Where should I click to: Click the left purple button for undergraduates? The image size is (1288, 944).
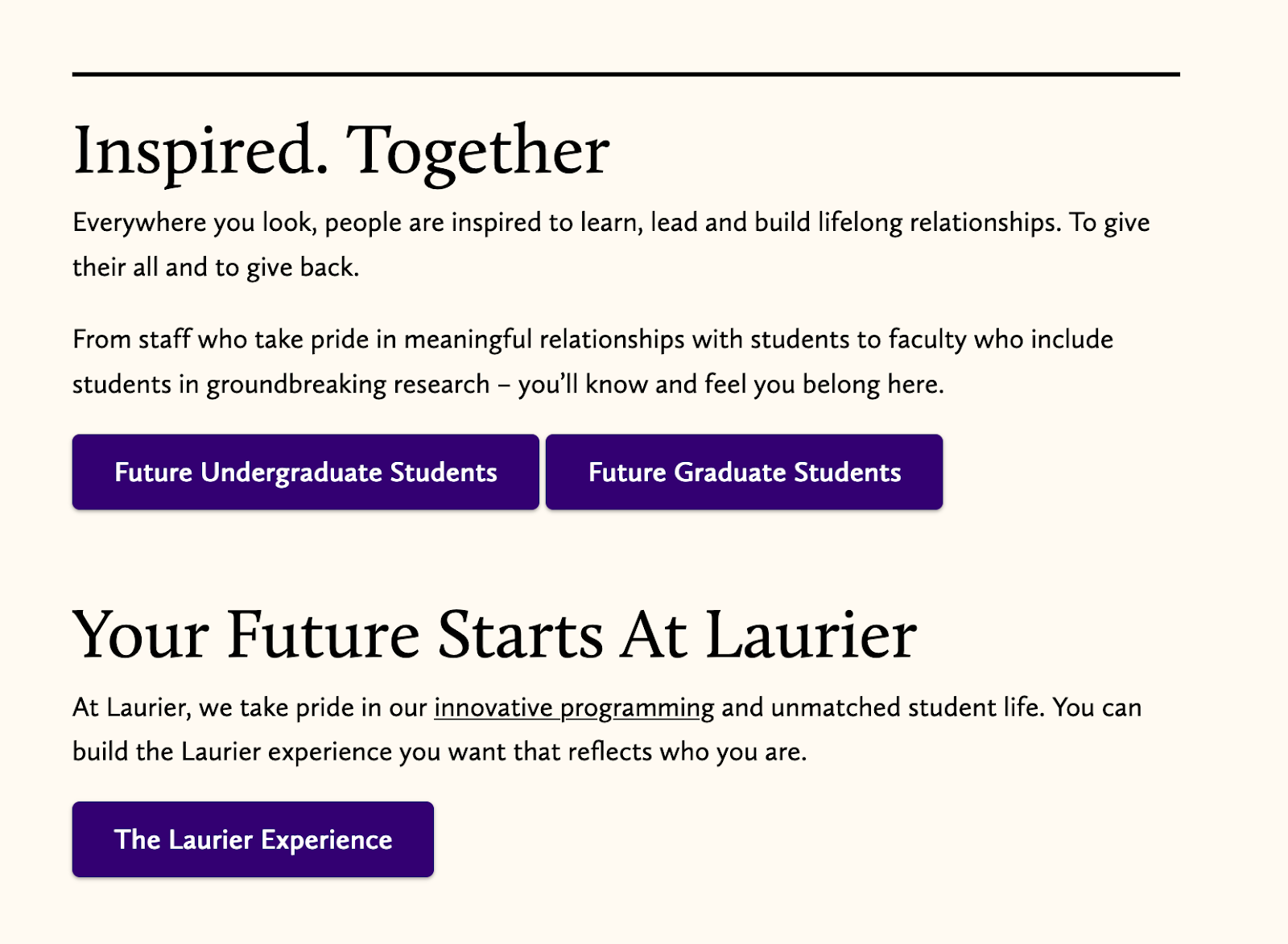point(306,472)
